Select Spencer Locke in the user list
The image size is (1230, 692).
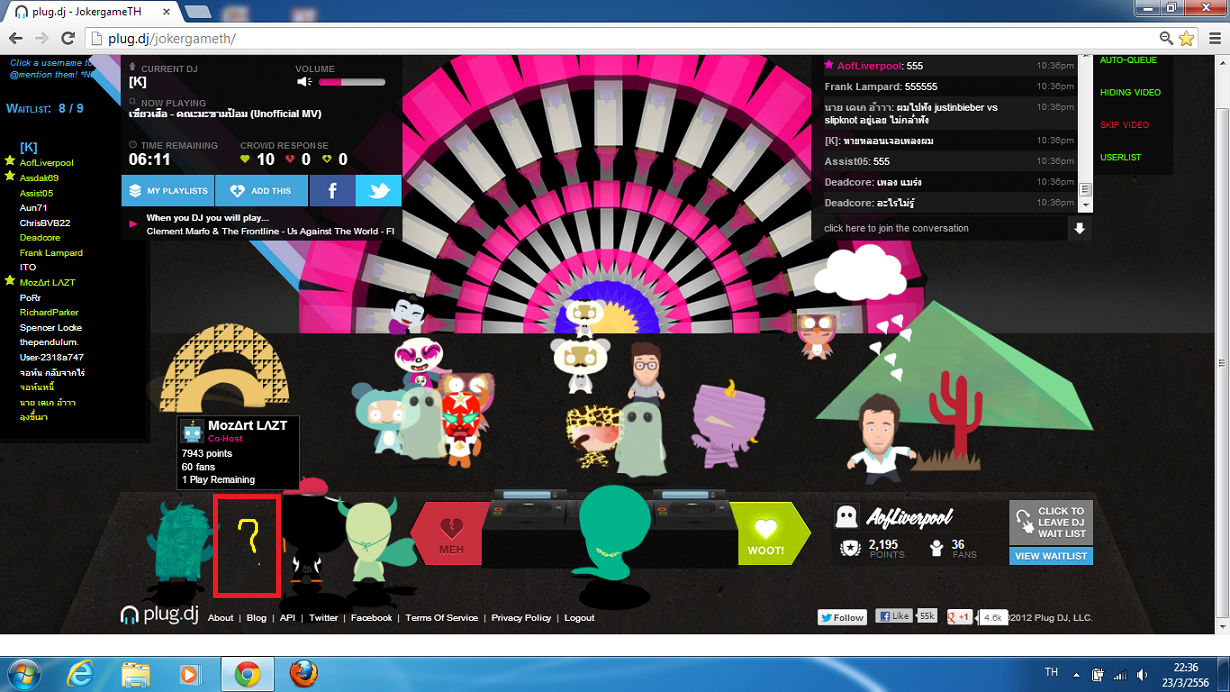click(x=51, y=327)
